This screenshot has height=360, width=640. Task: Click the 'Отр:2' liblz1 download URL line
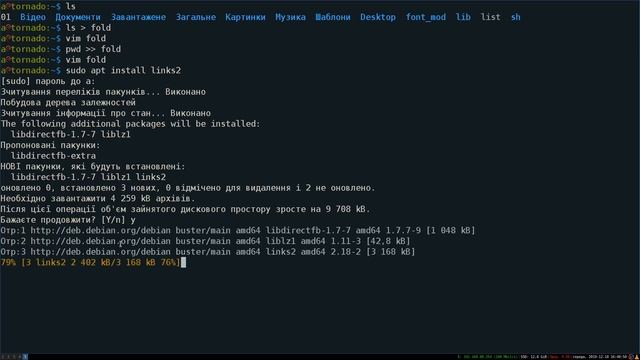(x=205, y=241)
